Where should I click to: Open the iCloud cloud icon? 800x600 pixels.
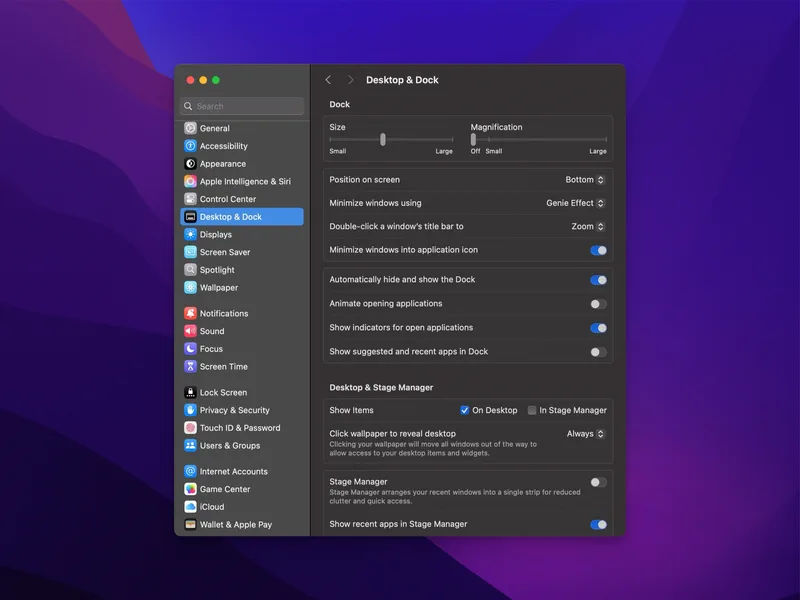point(190,507)
